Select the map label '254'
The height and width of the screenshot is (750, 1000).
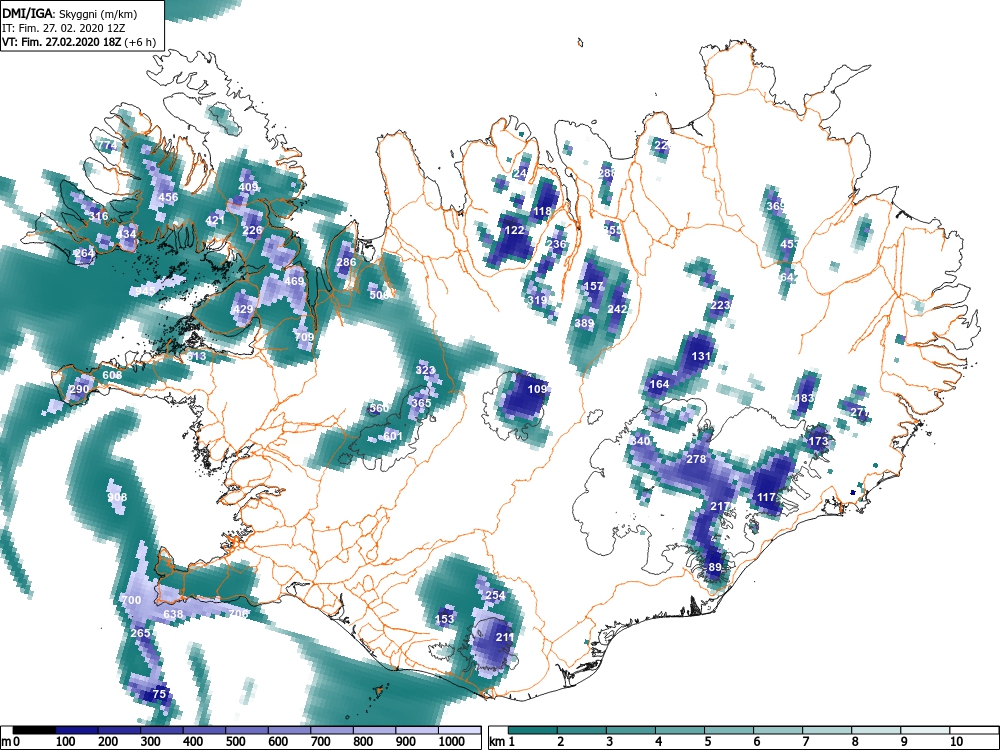(495, 596)
